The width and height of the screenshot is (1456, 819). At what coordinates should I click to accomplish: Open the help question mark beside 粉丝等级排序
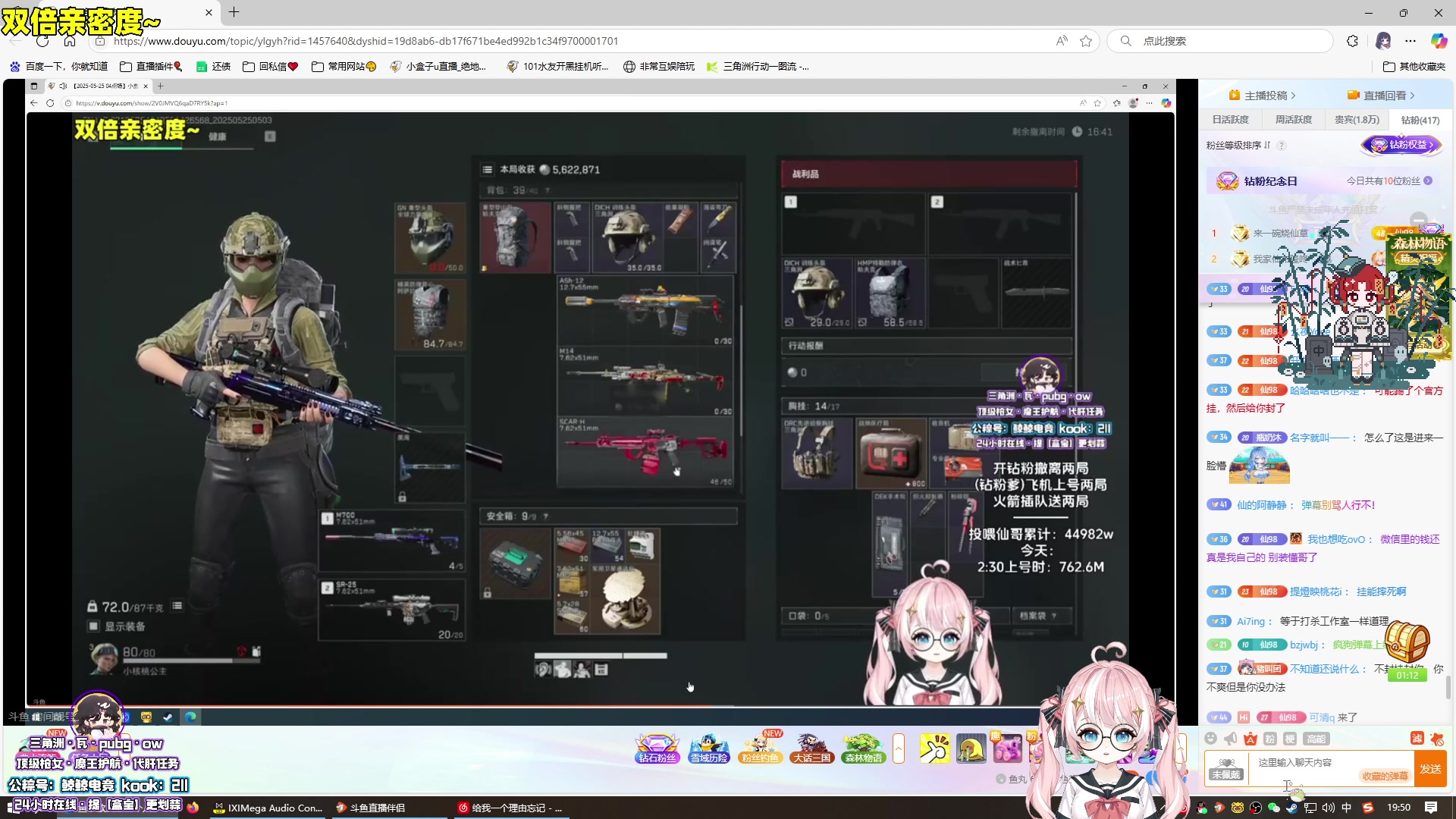(1282, 146)
